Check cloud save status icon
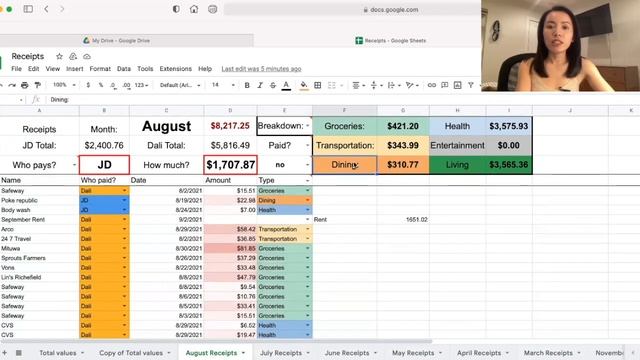640x360 pixels. (x=87, y=56)
